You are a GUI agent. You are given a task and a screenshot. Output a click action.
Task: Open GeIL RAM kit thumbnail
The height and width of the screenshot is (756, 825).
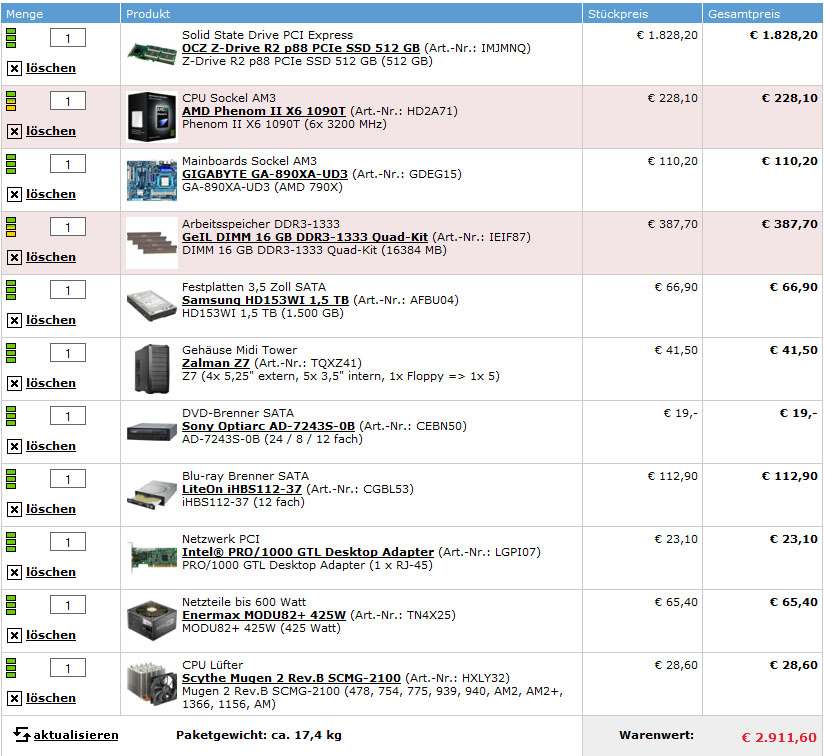[152, 243]
